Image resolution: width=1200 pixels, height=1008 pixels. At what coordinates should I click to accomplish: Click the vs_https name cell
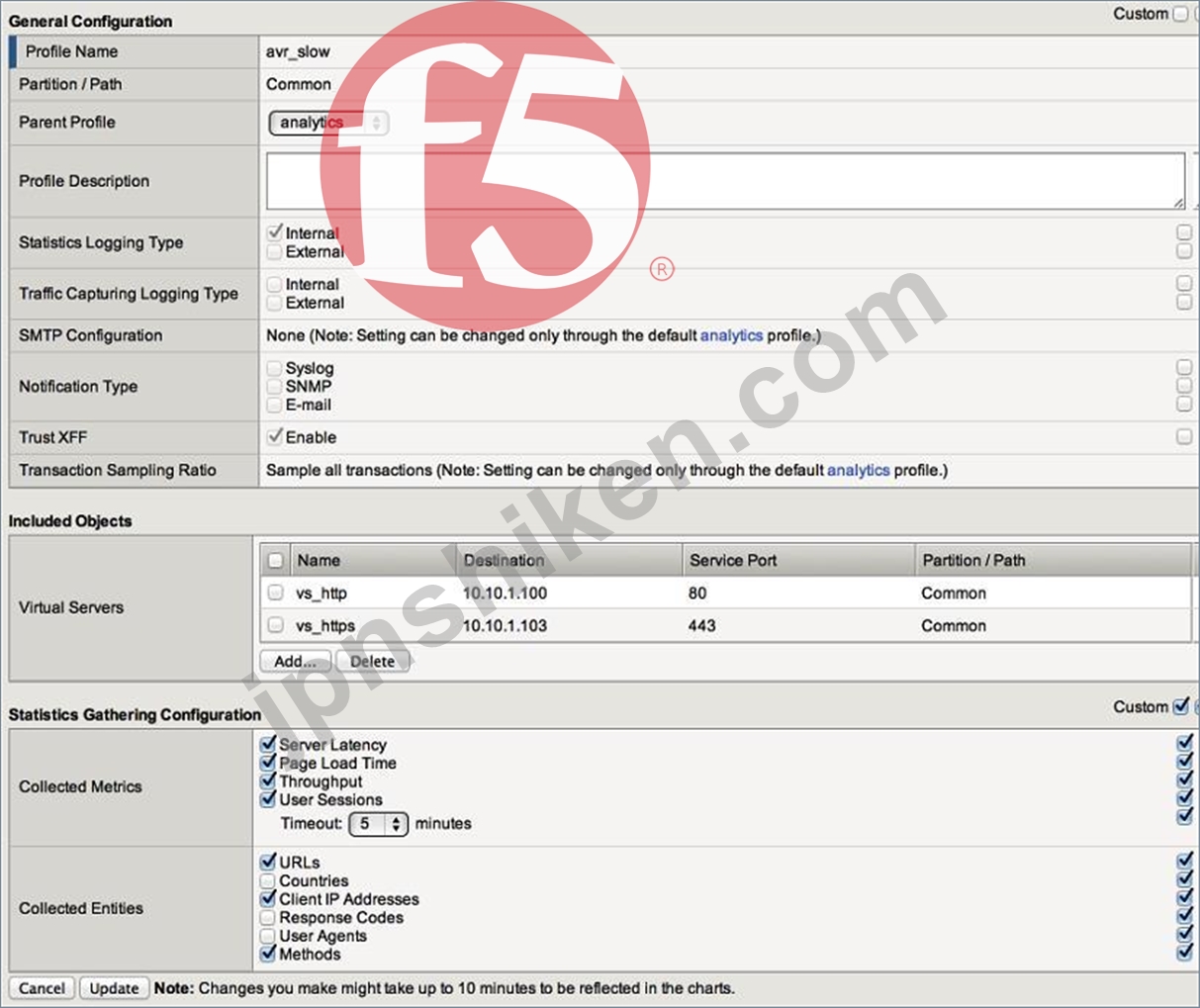[x=325, y=626]
